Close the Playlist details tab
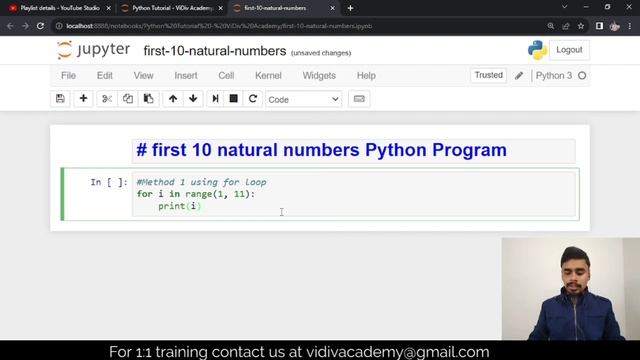 pyautogui.click(x=109, y=8)
